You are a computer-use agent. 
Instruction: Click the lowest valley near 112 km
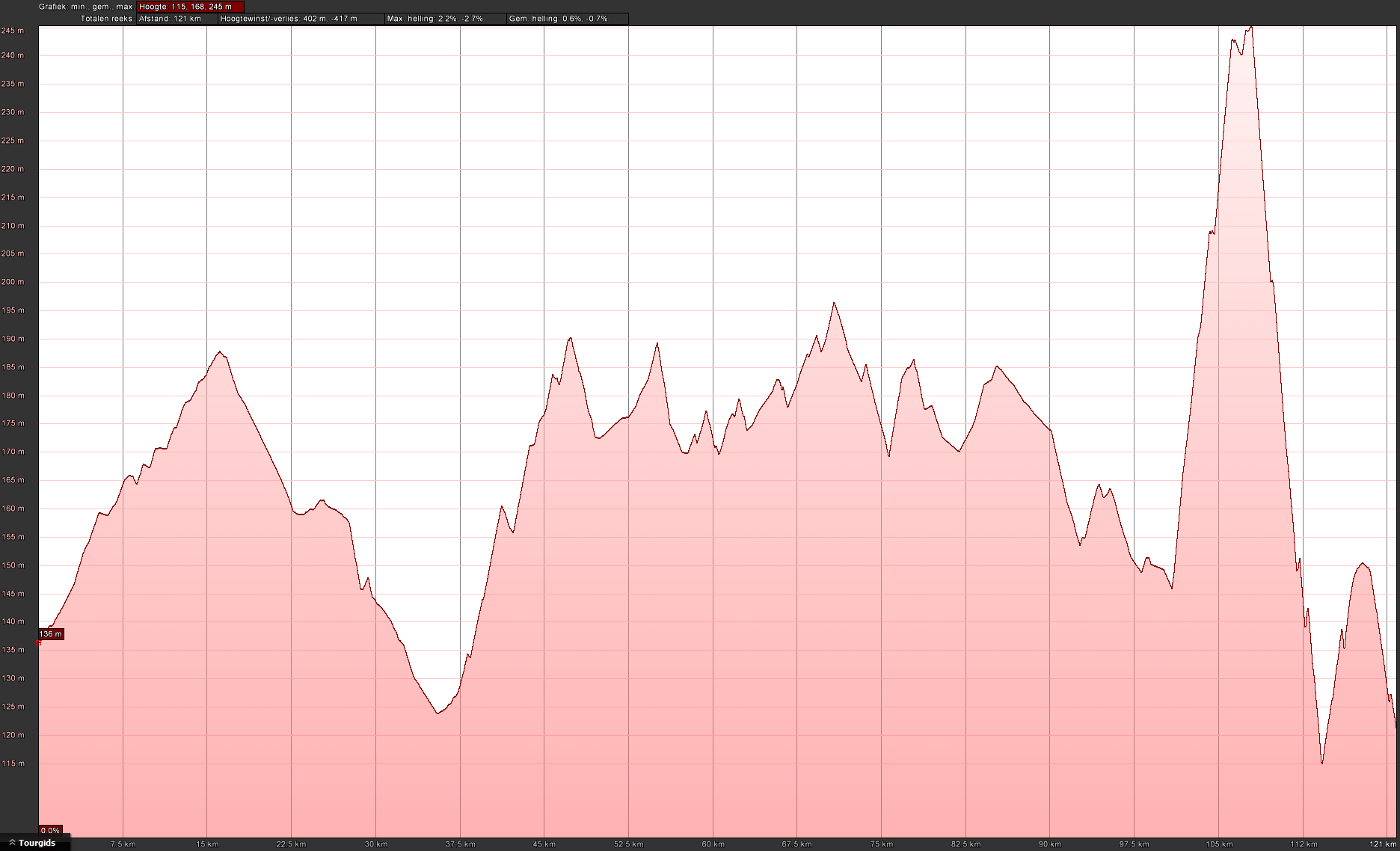(1322, 763)
